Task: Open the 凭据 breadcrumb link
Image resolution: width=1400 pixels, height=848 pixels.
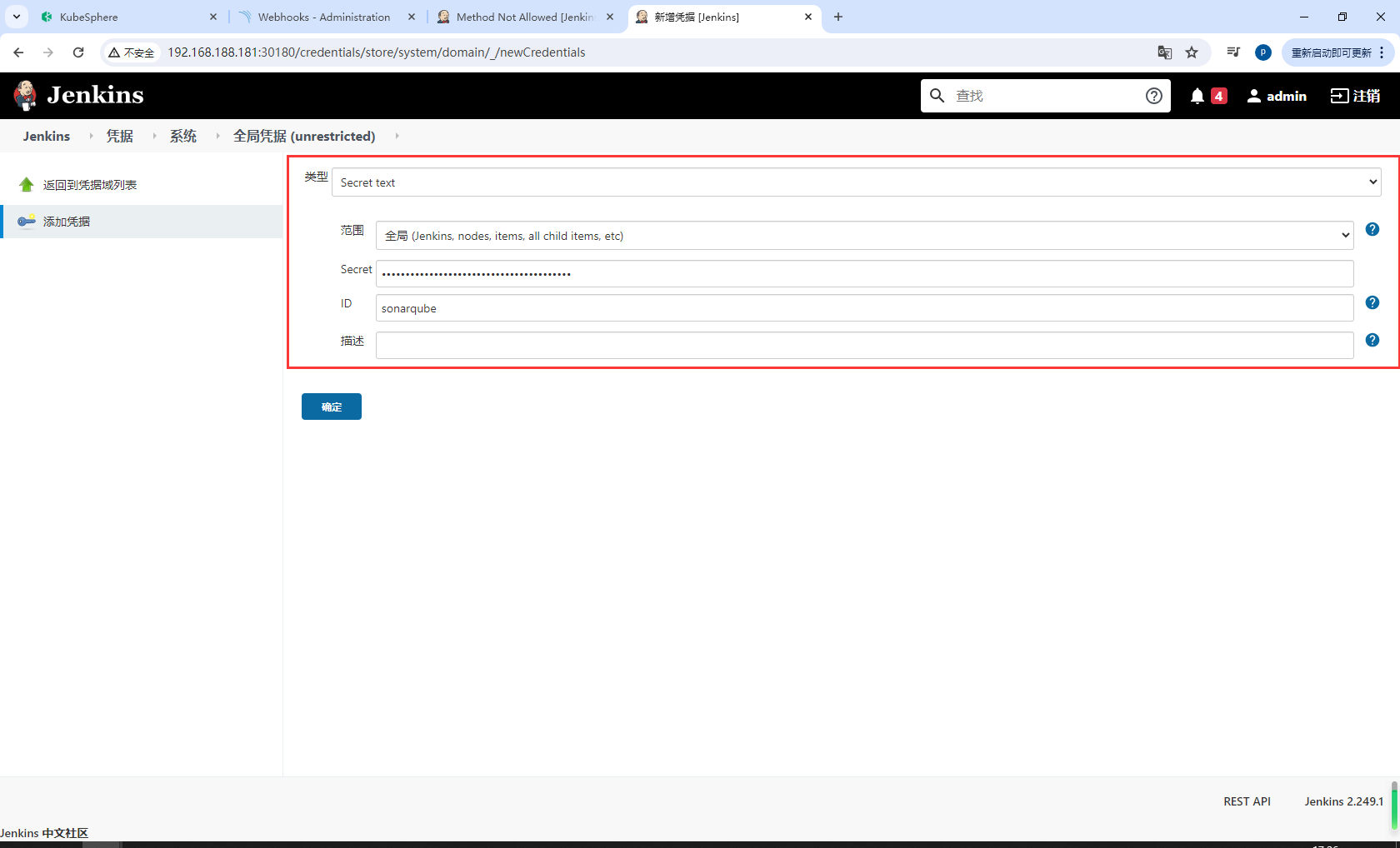Action: pyautogui.click(x=120, y=136)
